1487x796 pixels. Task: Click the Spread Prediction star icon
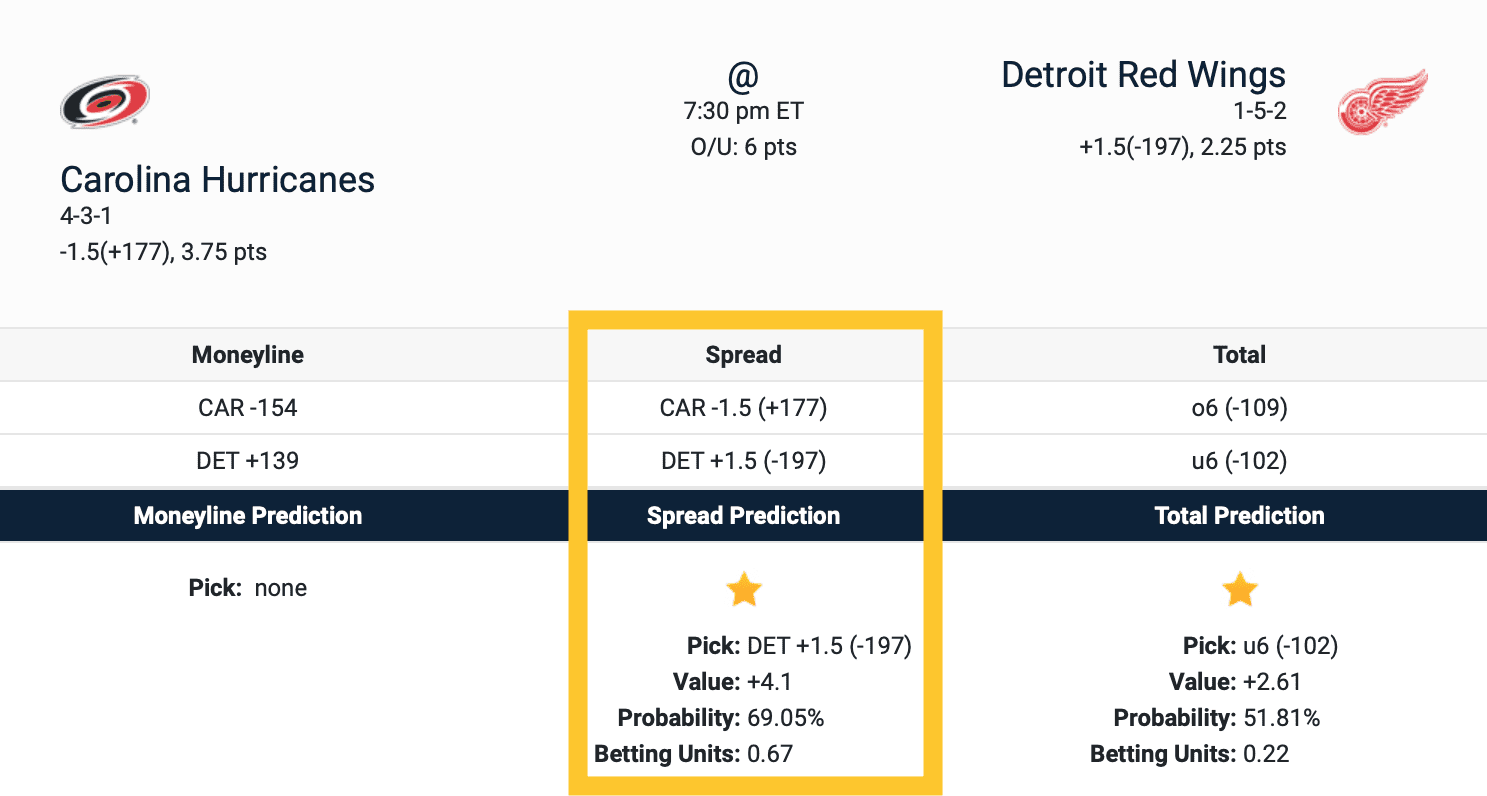[x=744, y=590]
